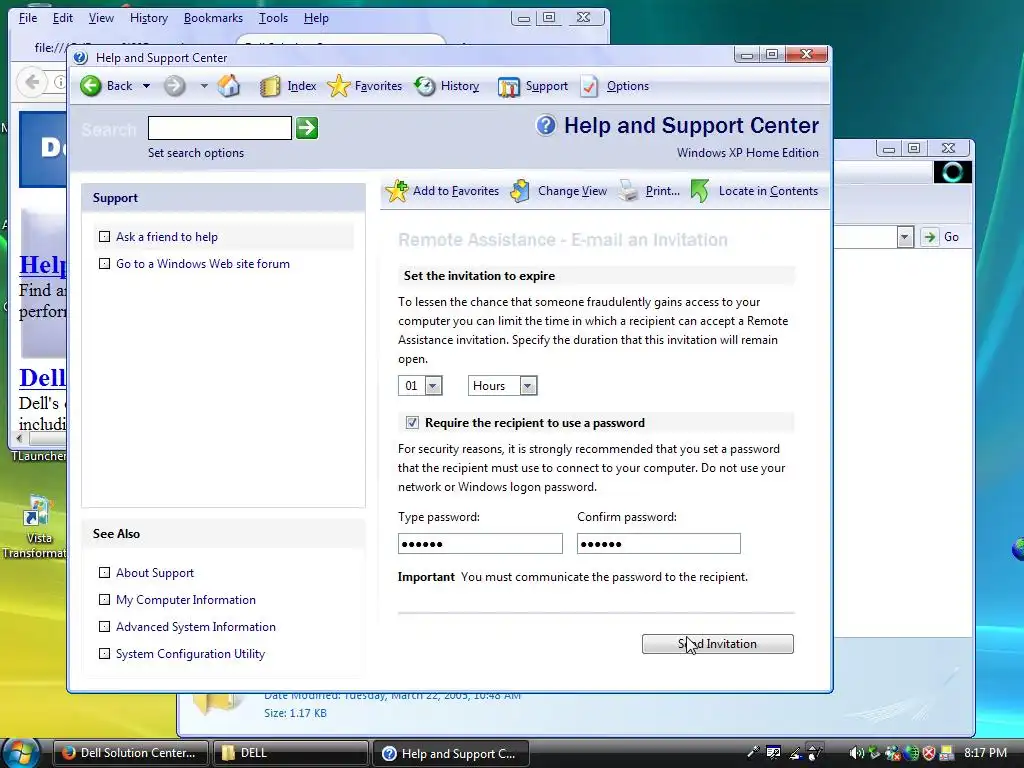The image size is (1024, 768).
Task: Open the Forward button dropdown arrow
Action: 204,86
